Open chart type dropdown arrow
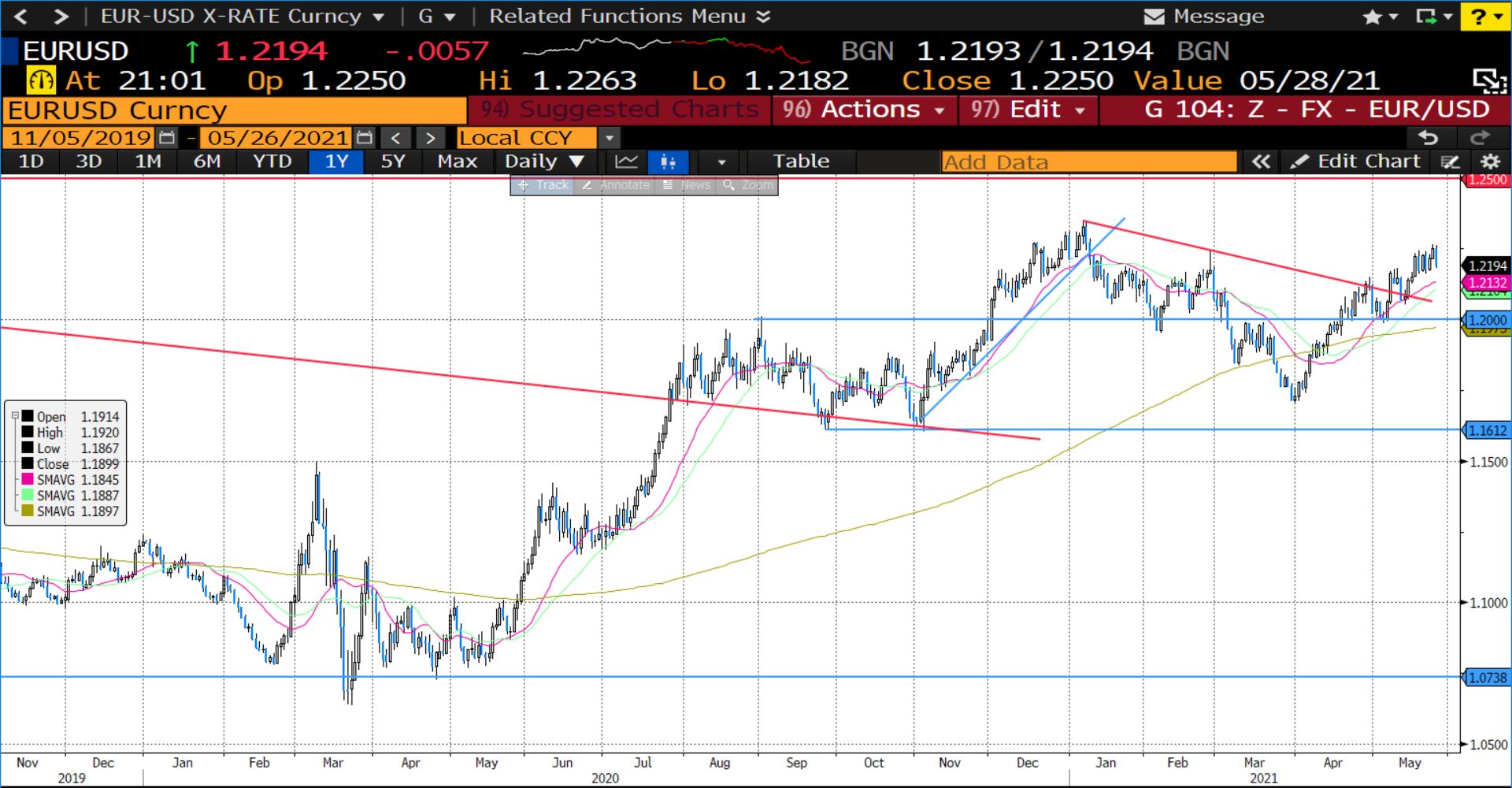The height and width of the screenshot is (788, 1512). pos(721,162)
